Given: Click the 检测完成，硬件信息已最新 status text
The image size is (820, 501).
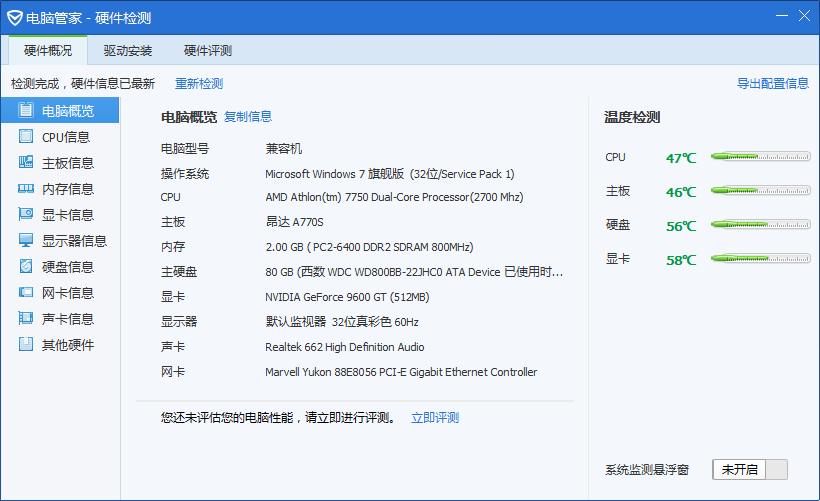Looking at the screenshot, I should click(x=83, y=84).
